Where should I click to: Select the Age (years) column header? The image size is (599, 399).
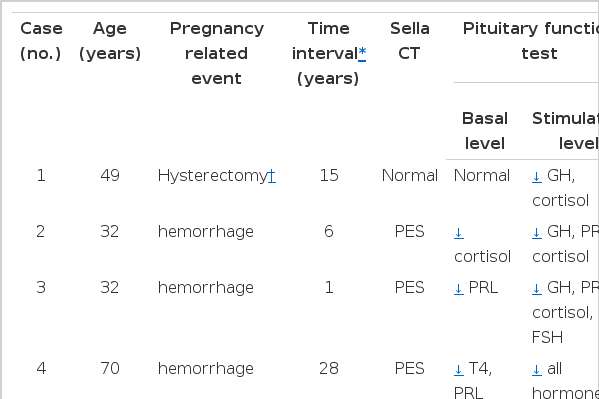coord(110,41)
